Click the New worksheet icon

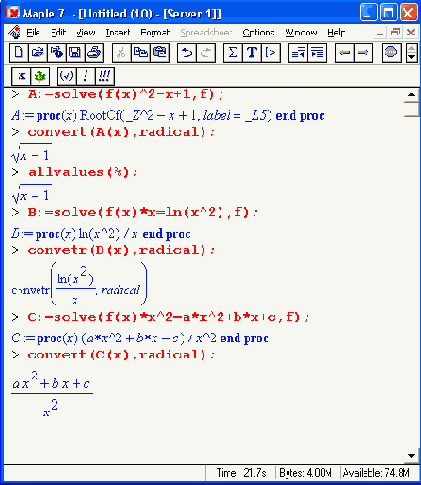pos(19,53)
